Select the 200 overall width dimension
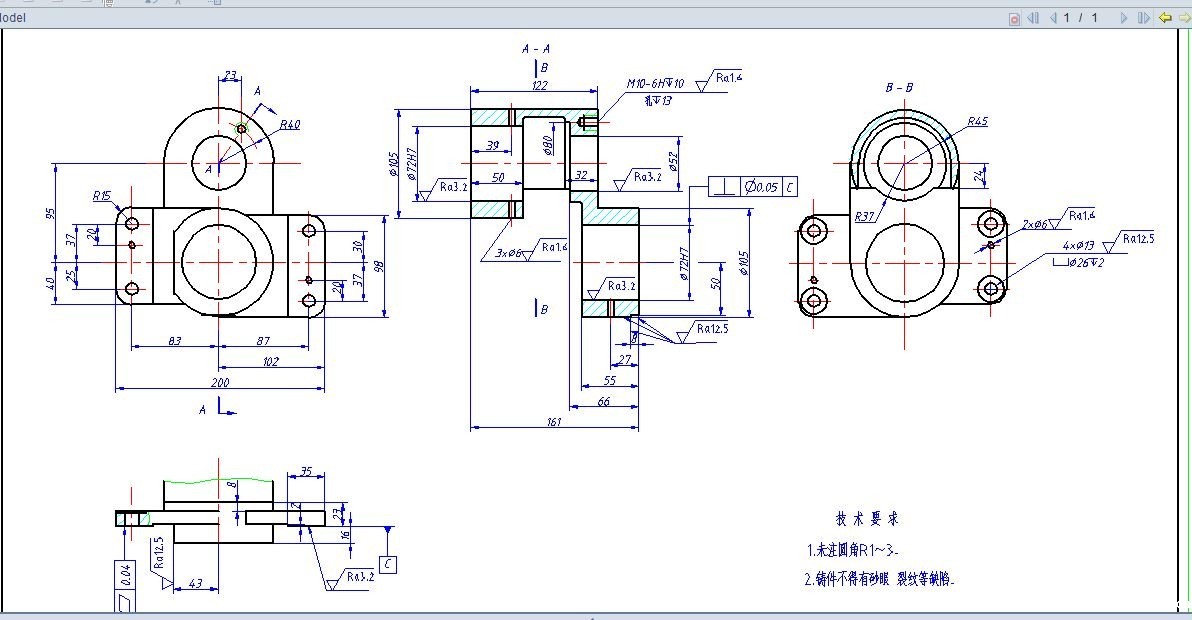This screenshot has height=620, width=1192. coord(219,382)
